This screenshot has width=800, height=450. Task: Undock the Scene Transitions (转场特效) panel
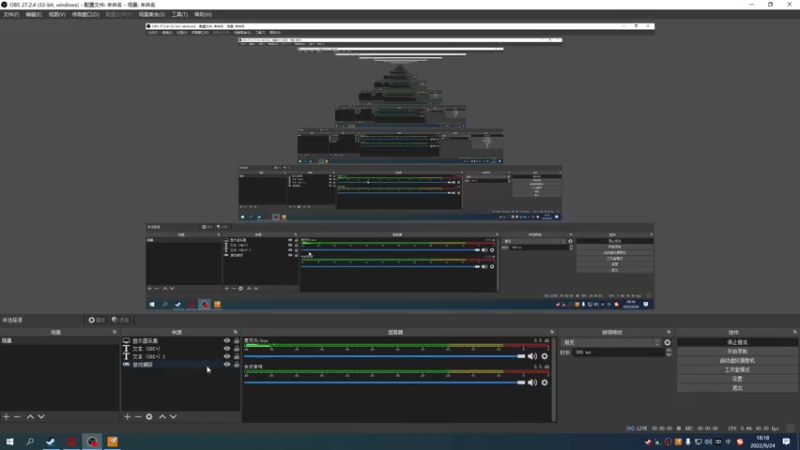(668, 332)
